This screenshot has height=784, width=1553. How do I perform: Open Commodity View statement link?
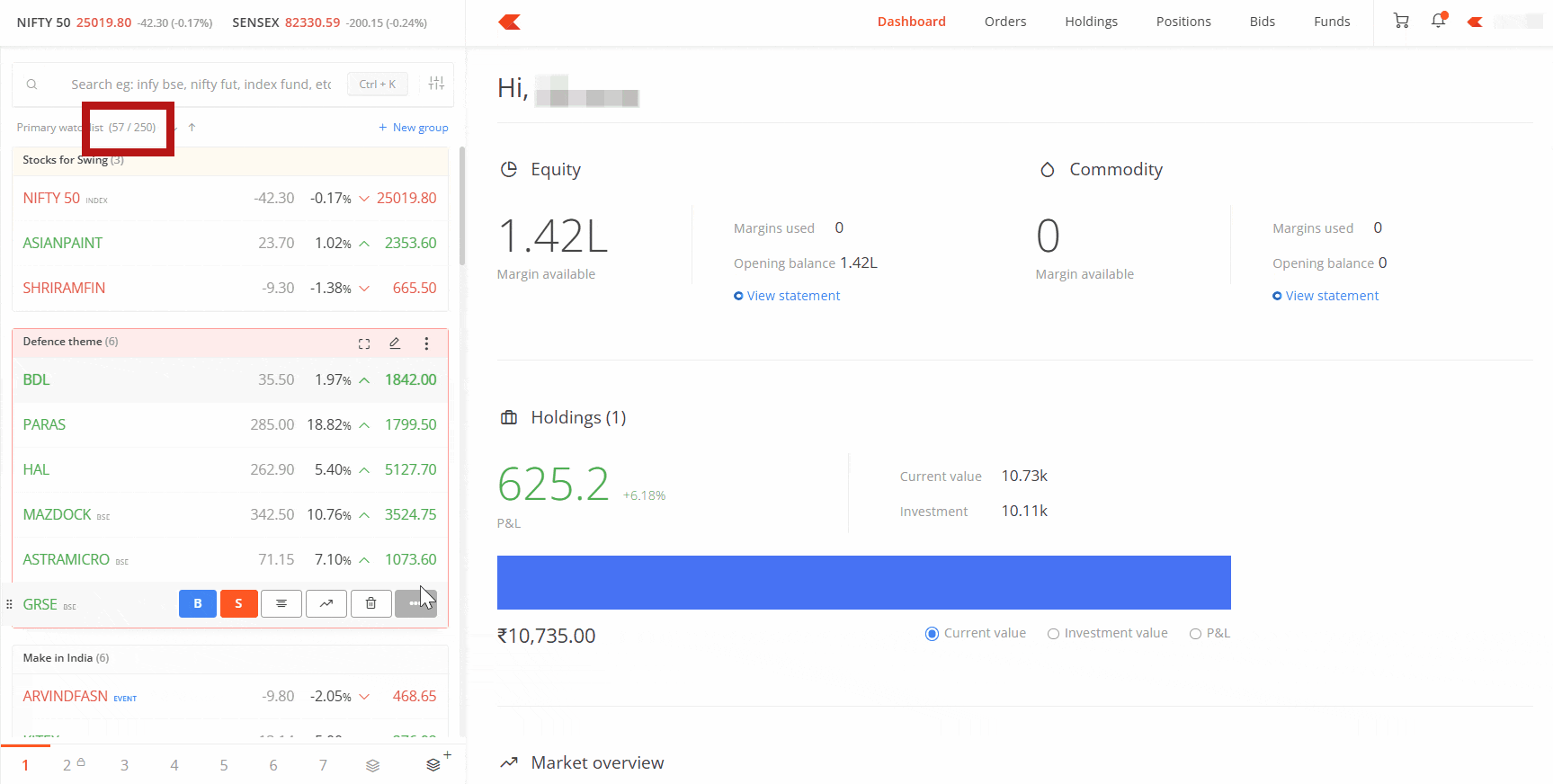[1325, 296]
